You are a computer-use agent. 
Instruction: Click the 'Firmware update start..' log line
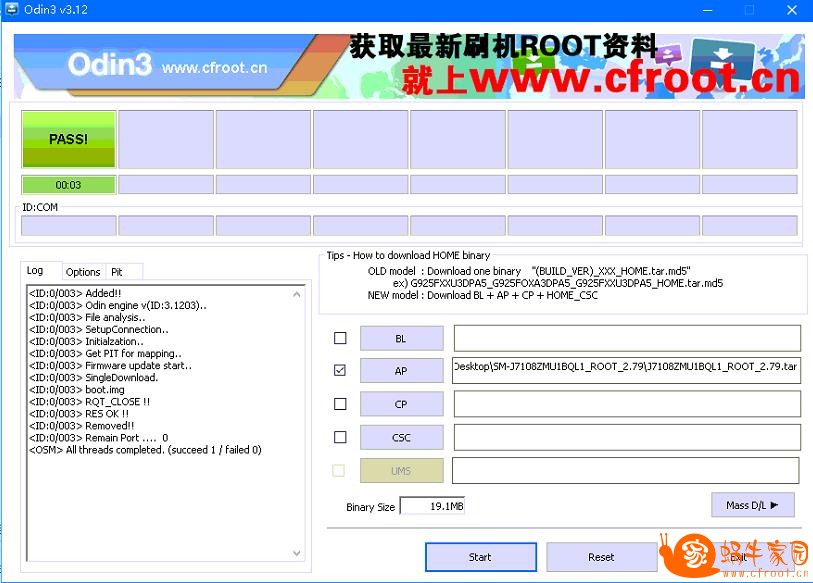pyautogui.click(x=110, y=366)
